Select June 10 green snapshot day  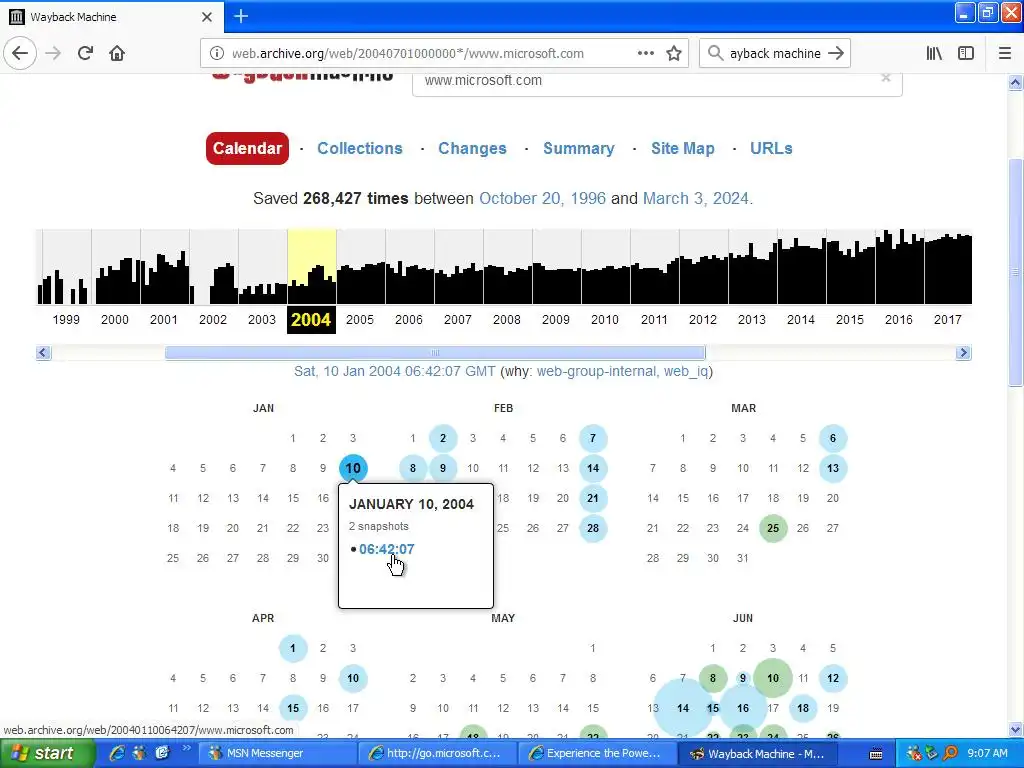pyautogui.click(x=773, y=679)
